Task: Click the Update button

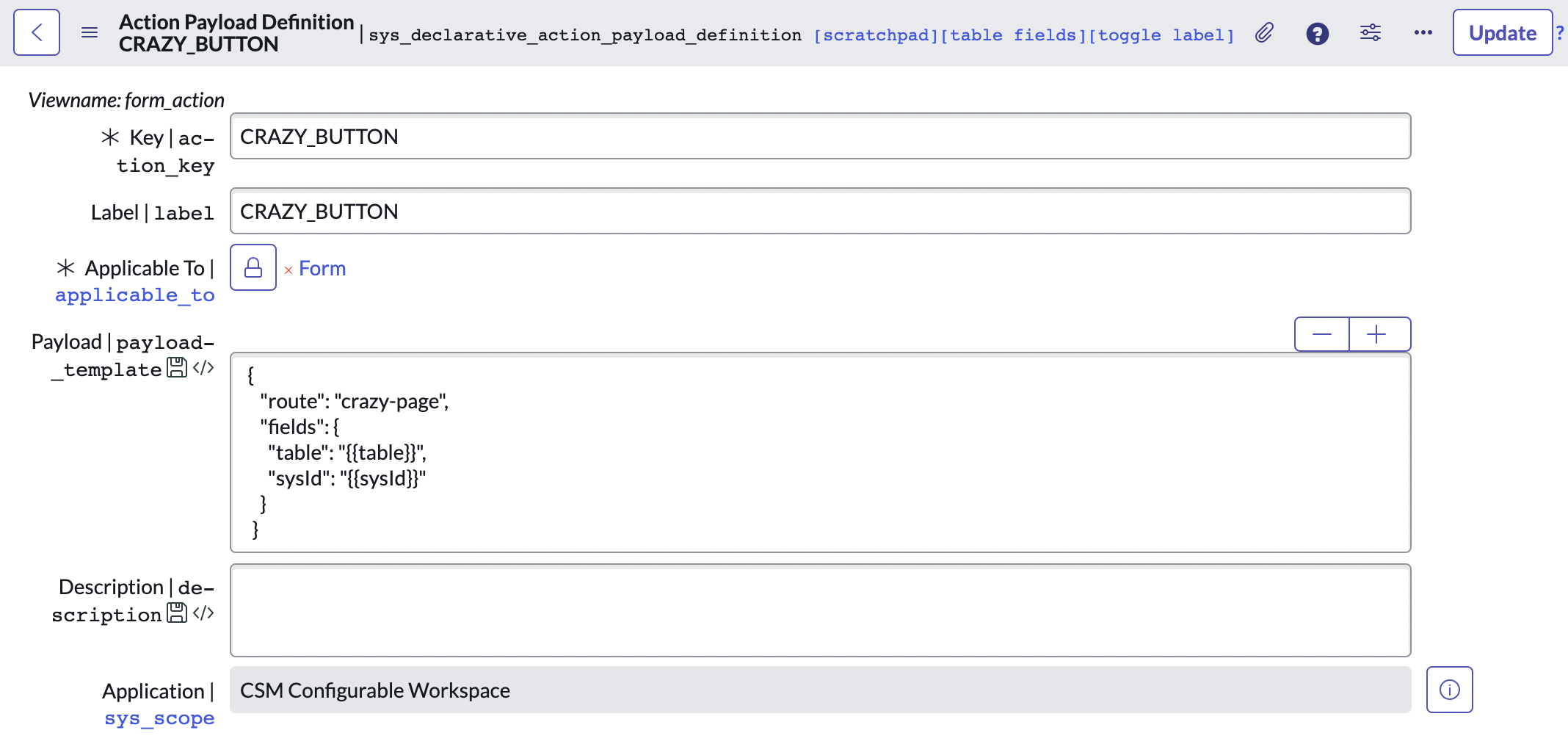Action: [x=1502, y=33]
